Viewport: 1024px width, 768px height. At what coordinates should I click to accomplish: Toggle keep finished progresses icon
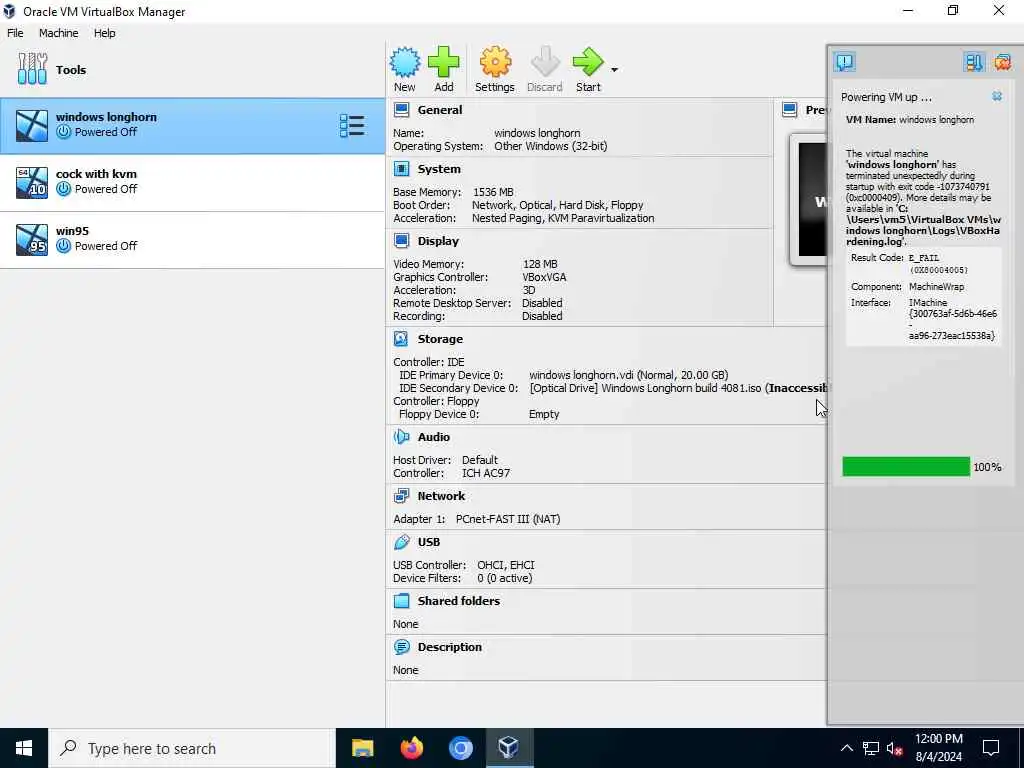(x=974, y=62)
